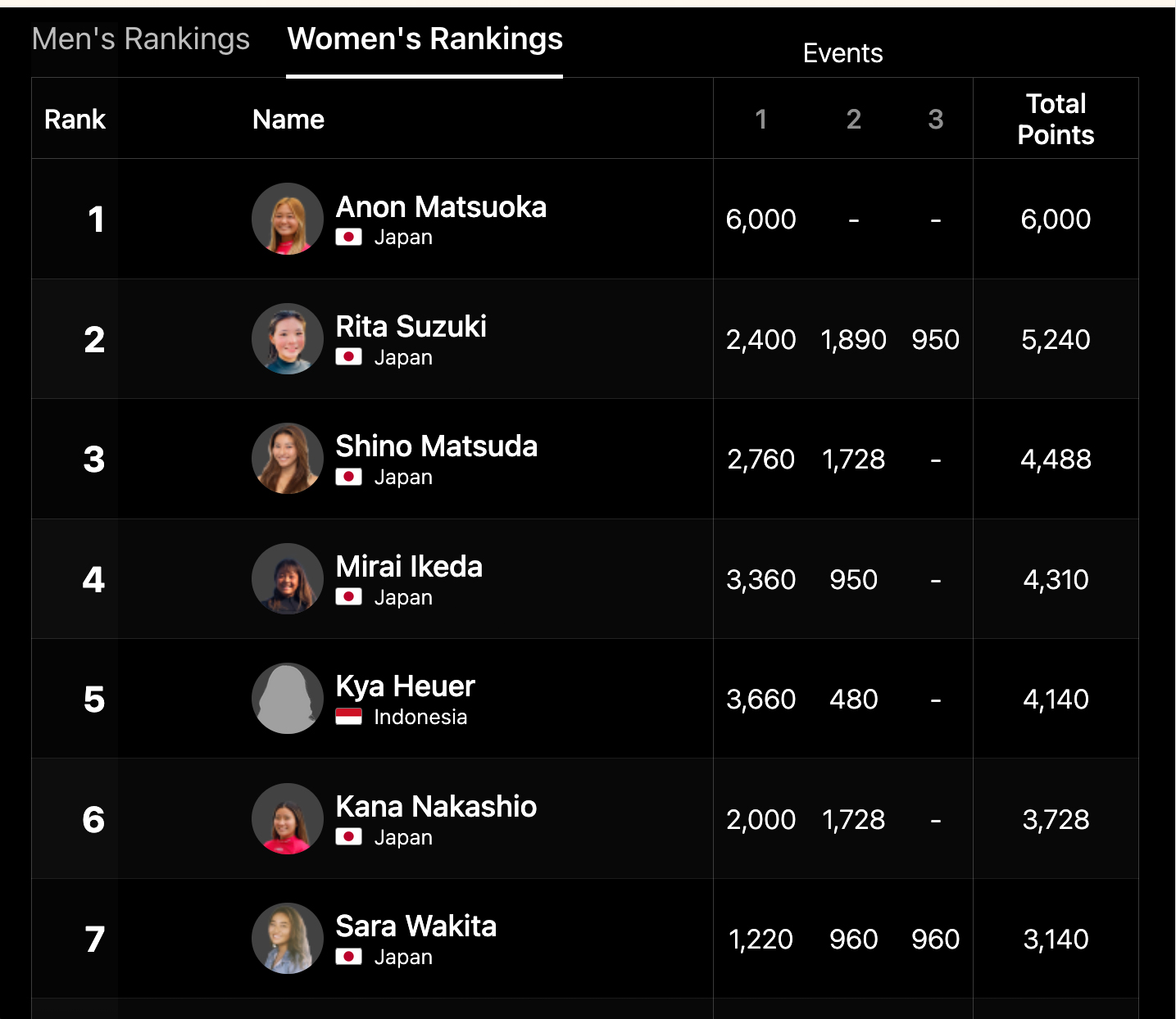Click the Indonesia flag beside Kya Heuer

tap(349, 718)
